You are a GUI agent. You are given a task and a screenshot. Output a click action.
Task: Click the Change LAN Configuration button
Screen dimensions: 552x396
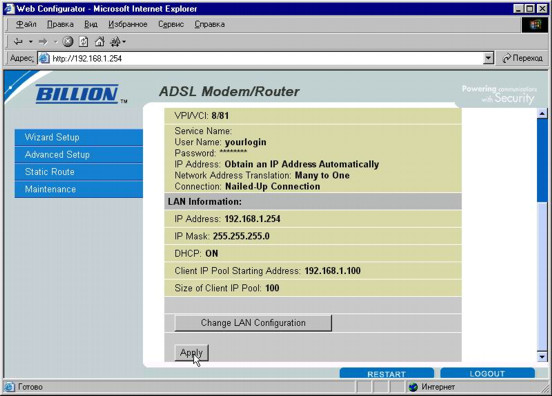(x=253, y=323)
